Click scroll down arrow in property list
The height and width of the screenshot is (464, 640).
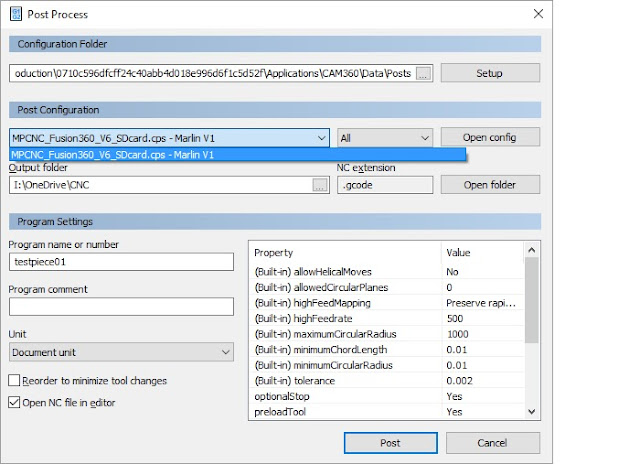click(531, 411)
